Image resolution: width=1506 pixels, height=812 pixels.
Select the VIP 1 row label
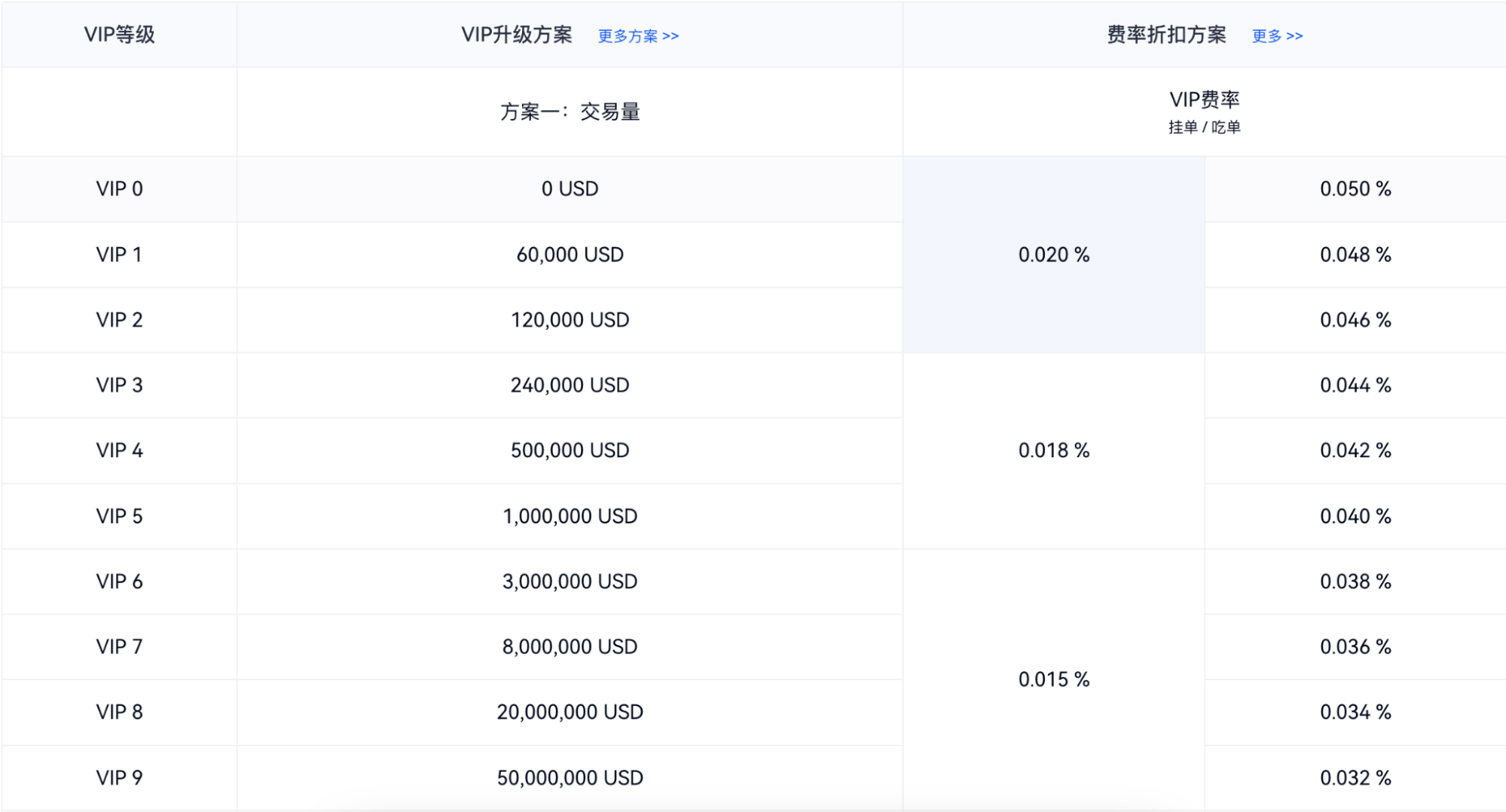[x=119, y=255]
